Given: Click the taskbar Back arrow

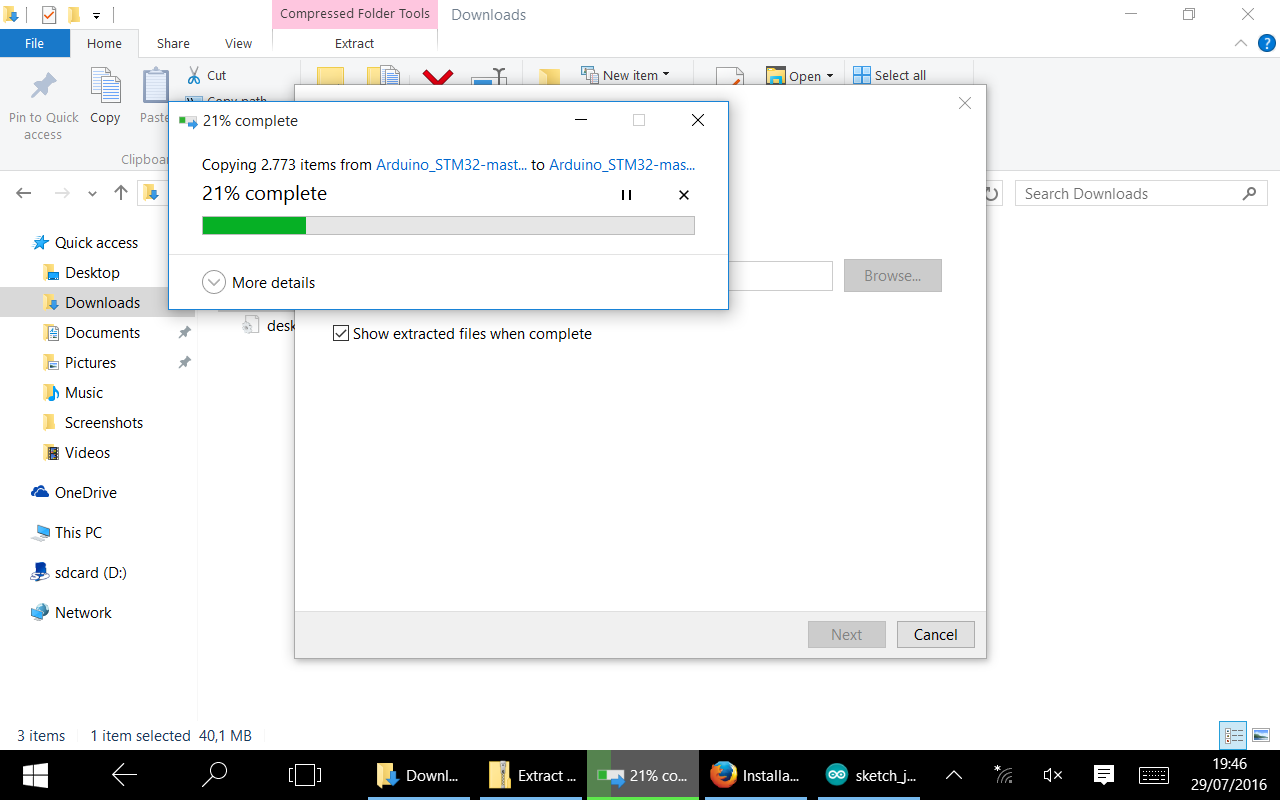Looking at the screenshot, I should click(124, 775).
